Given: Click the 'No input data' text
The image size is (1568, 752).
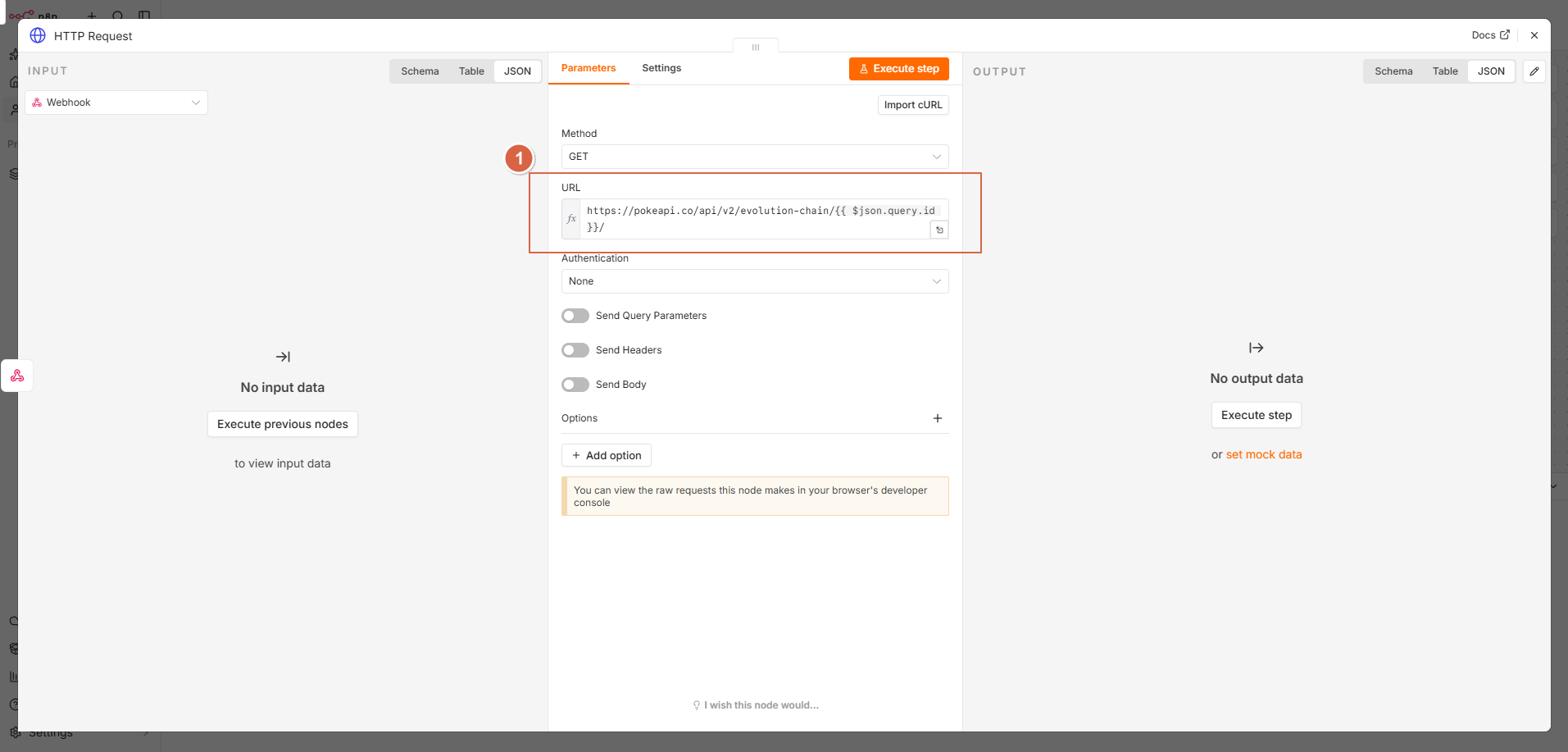Looking at the screenshot, I should pyautogui.click(x=283, y=387).
